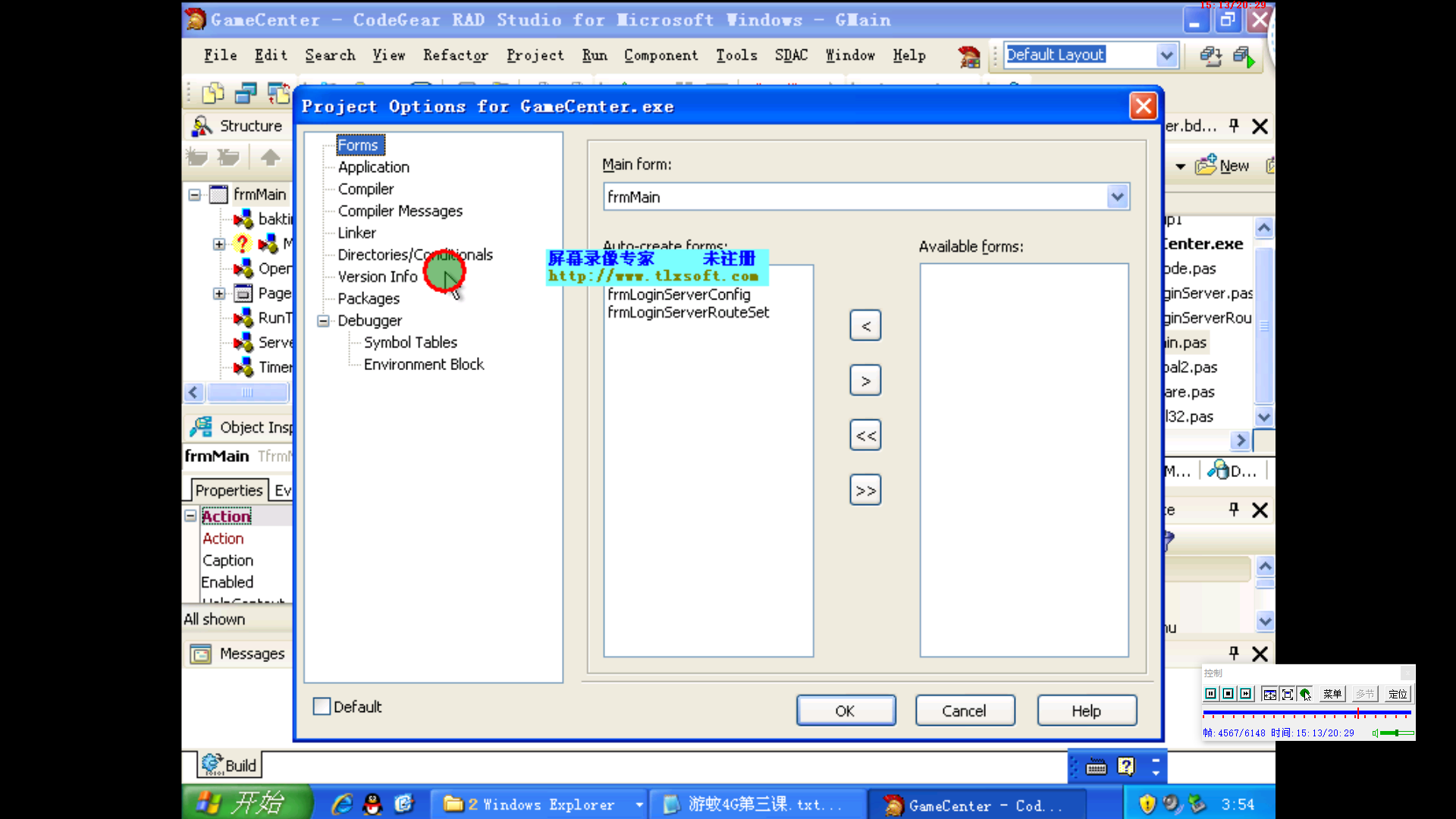1456x819 pixels.
Task: Open the Project menu
Action: 535,55
